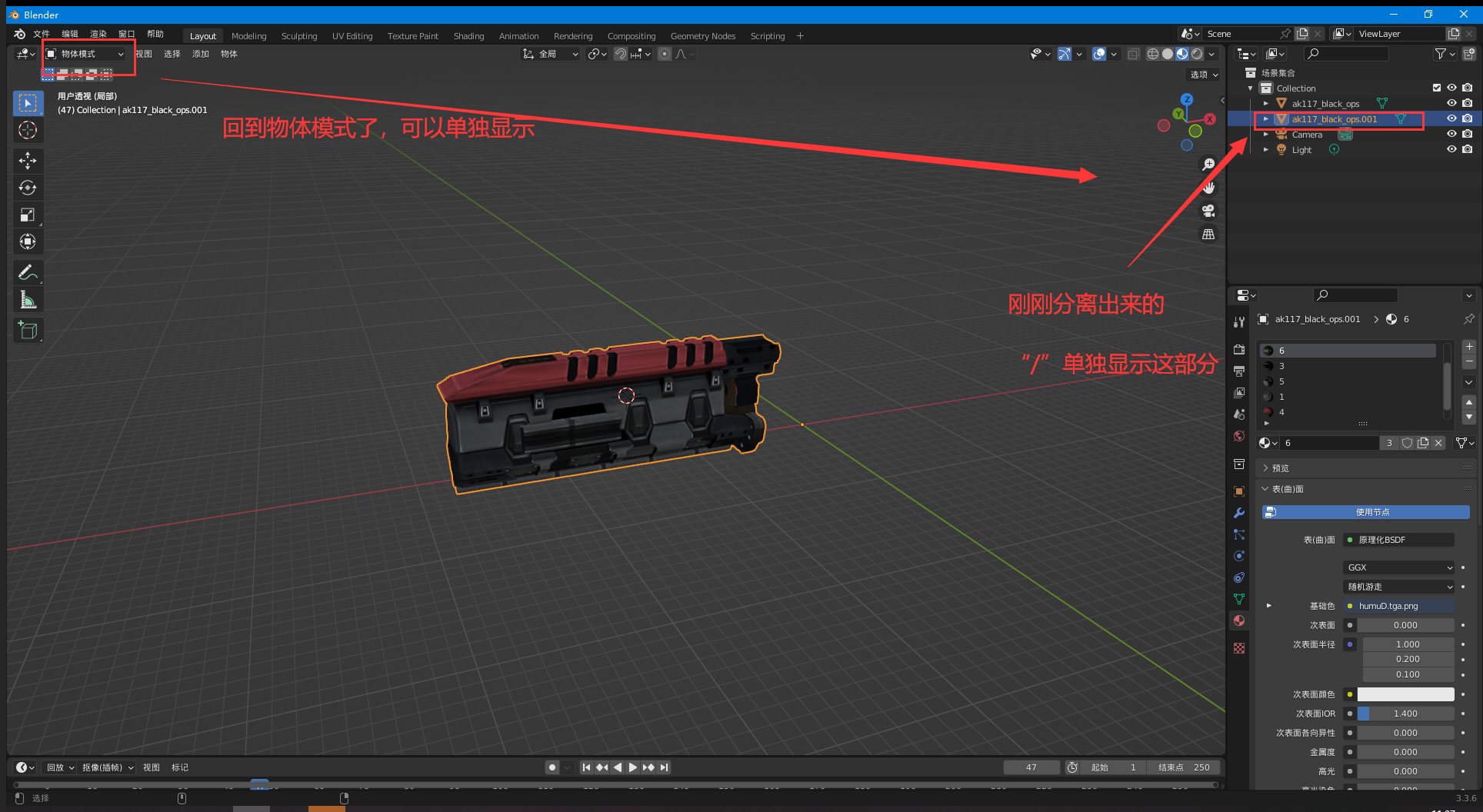This screenshot has width=1483, height=812.
Task: Open the GGX distribution dropdown
Action: point(1399,567)
